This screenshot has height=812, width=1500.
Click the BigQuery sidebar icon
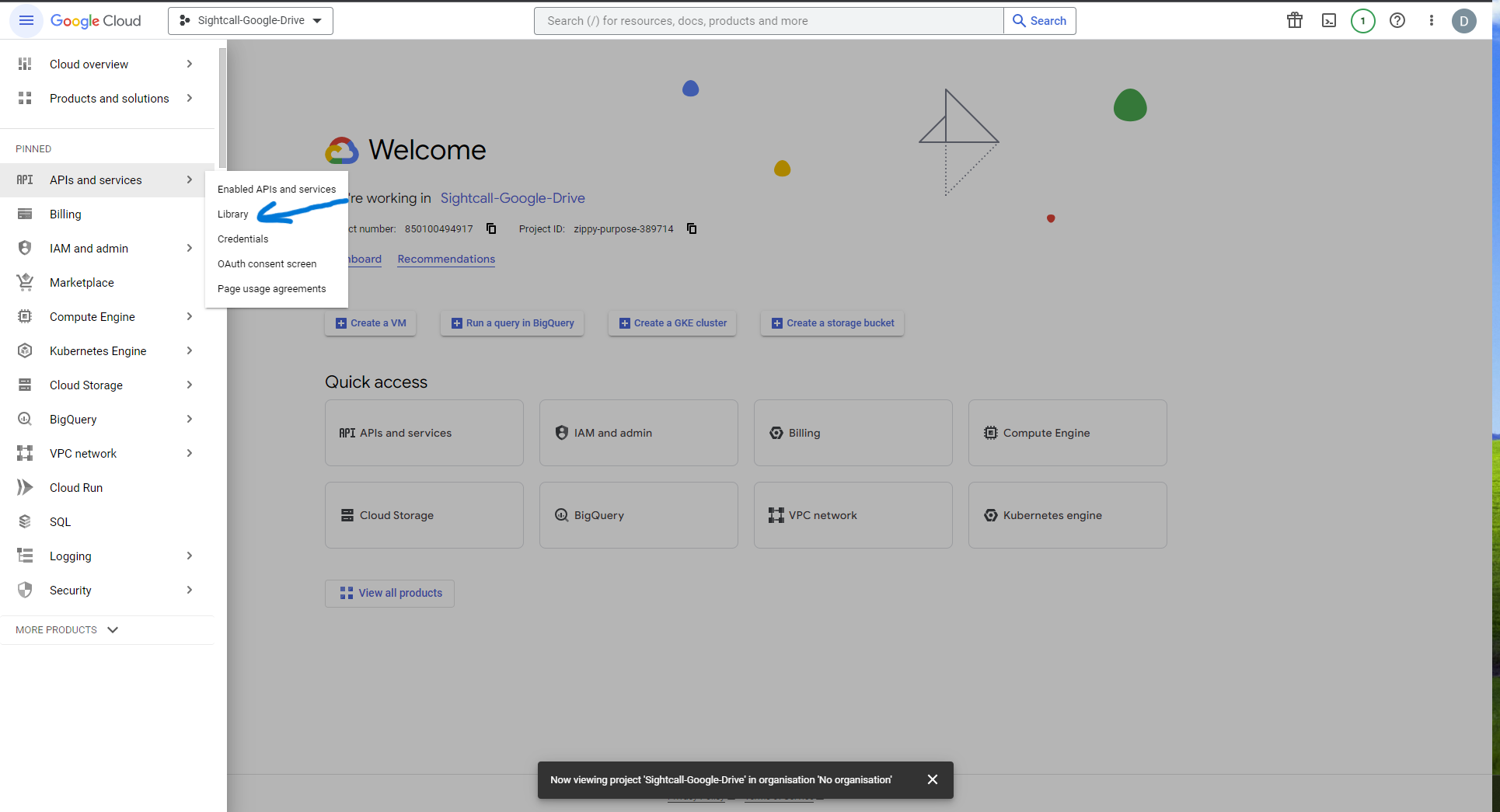tap(25, 420)
